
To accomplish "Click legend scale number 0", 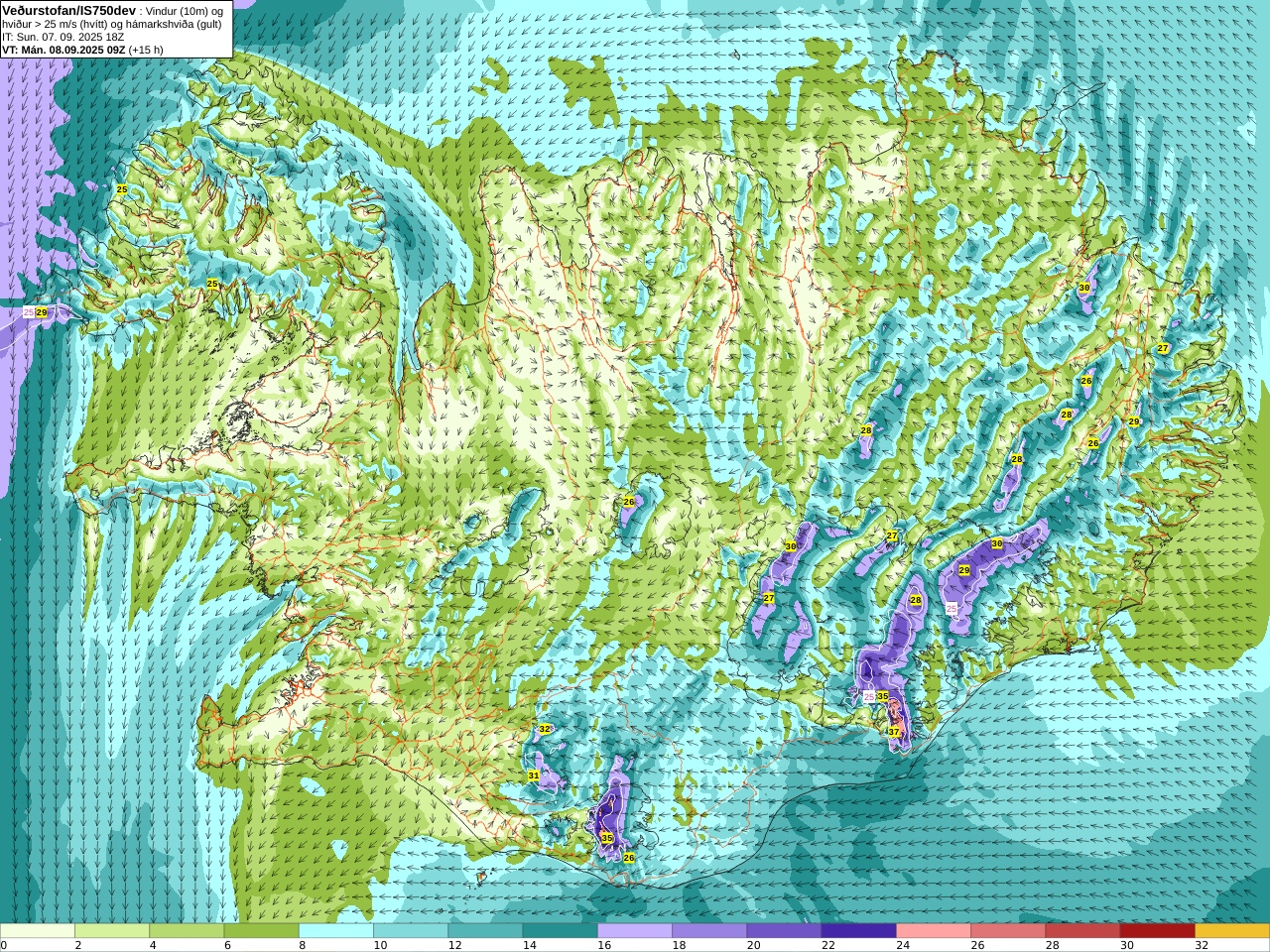I will 3,945.
